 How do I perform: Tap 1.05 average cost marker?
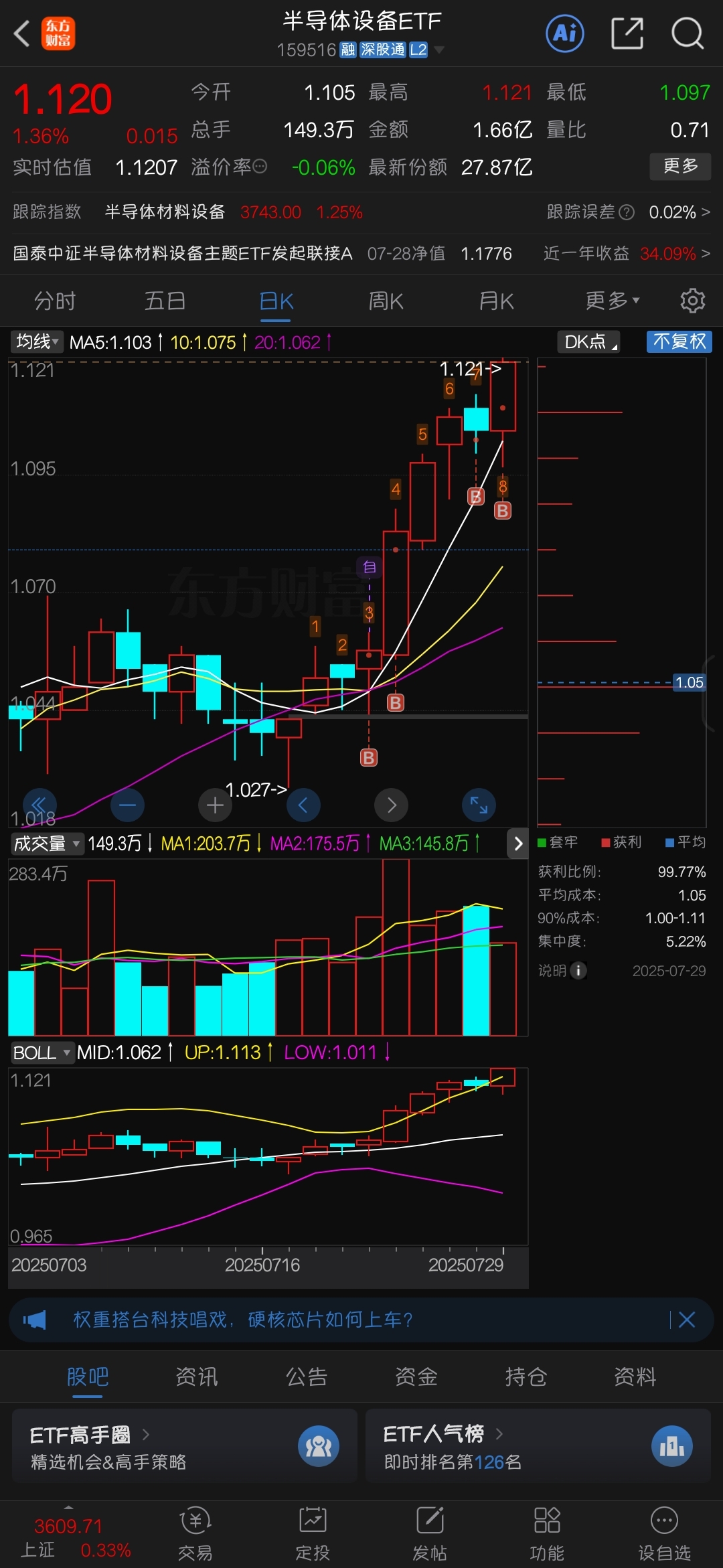tap(689, 682)
